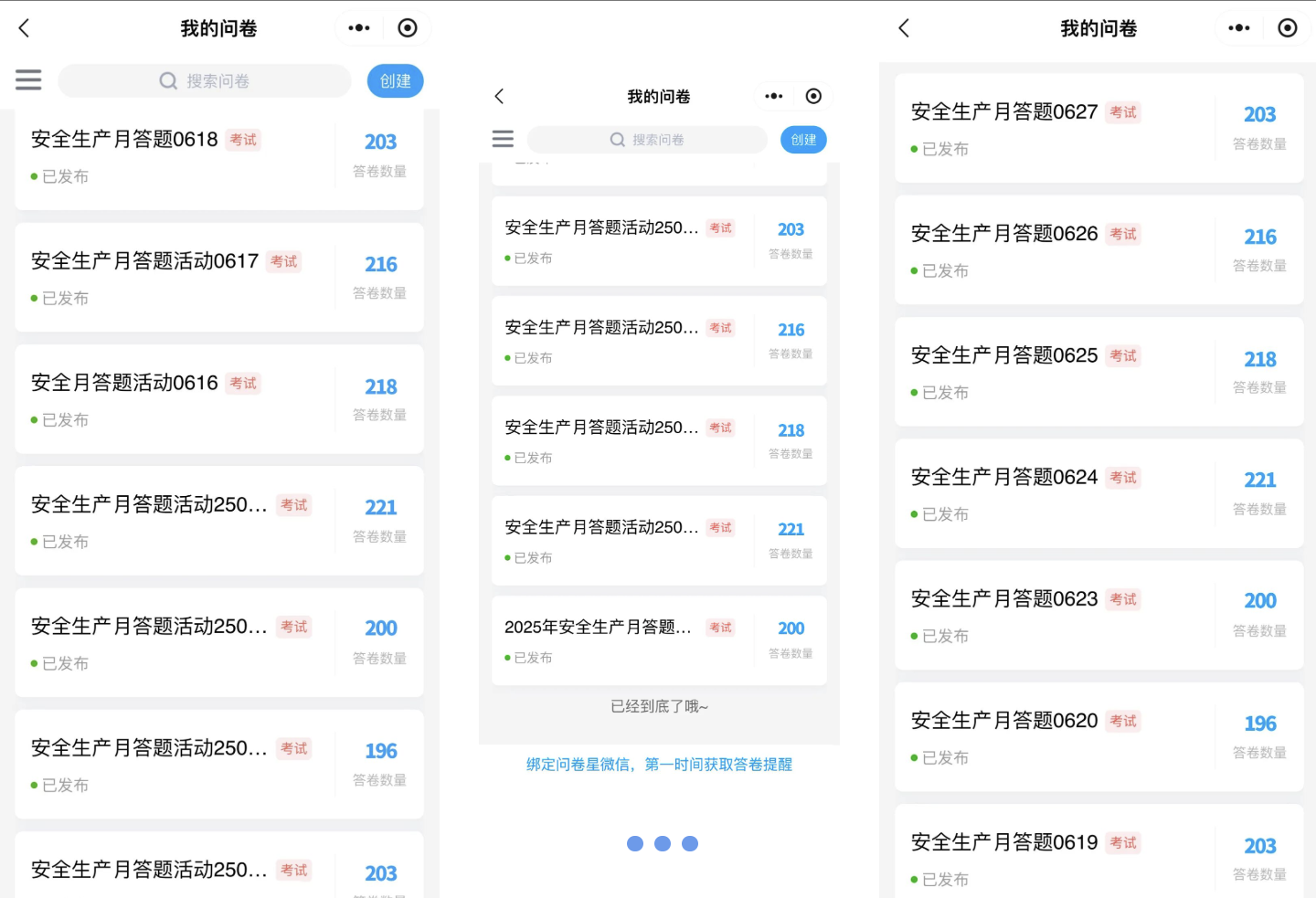Screen dimensions: 1316x898
Task: Select the 2025年安全生产月答题 item
Action: click(599, 628)
